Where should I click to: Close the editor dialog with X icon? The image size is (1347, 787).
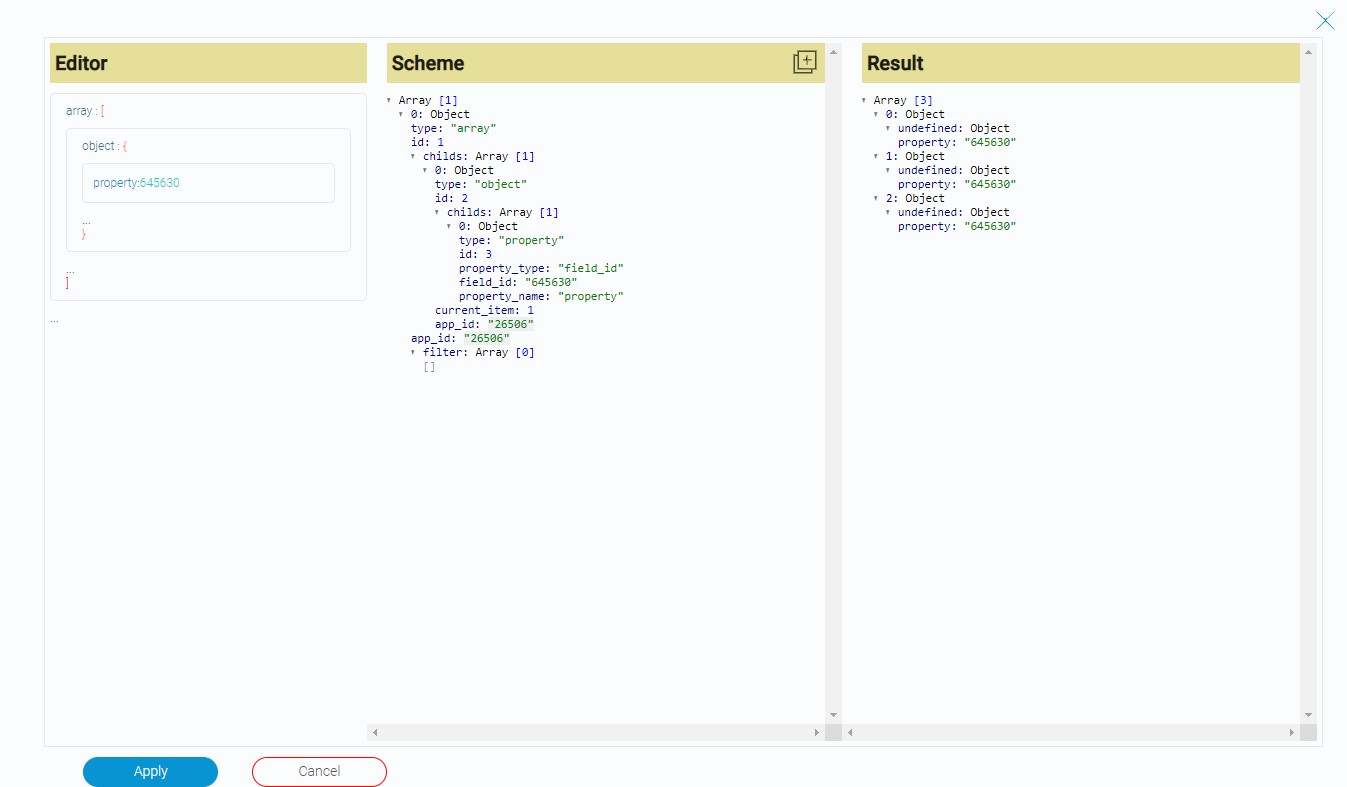1325,20
